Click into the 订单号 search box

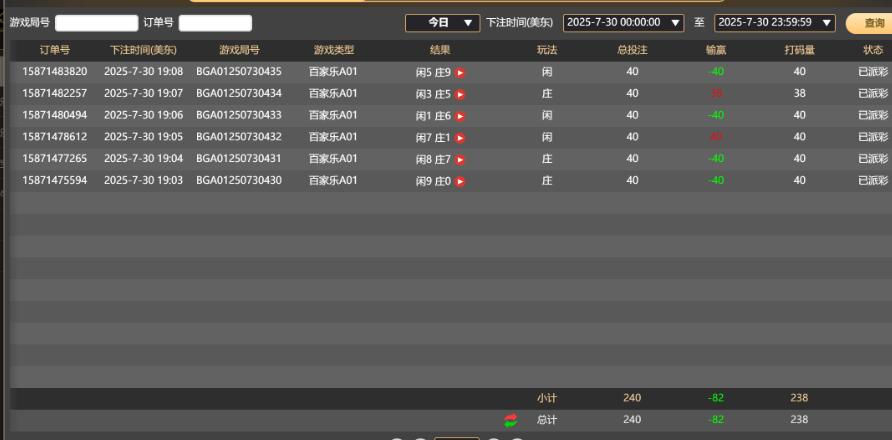[215, 22]
